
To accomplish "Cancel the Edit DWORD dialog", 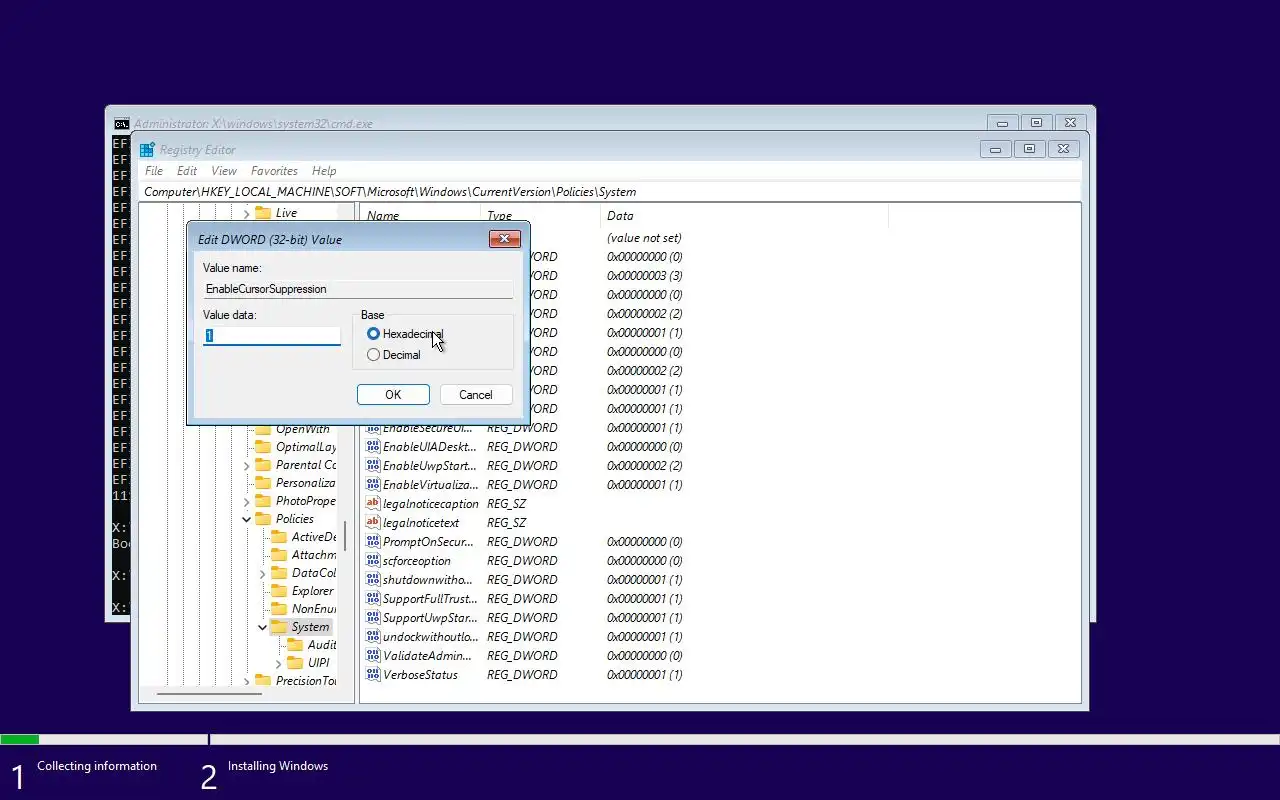I will click(x=476, y=395).
